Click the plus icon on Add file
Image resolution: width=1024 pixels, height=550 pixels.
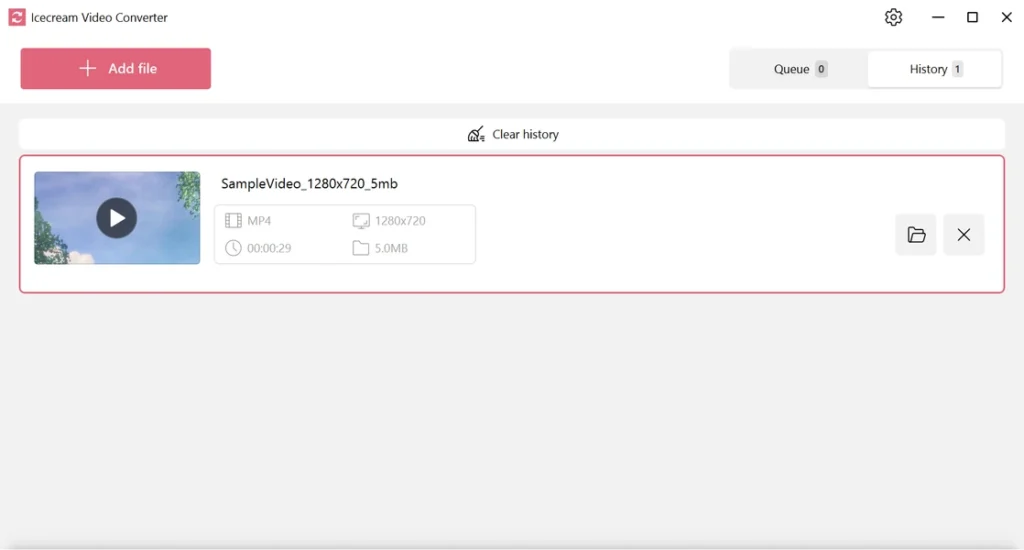(88, 68)
